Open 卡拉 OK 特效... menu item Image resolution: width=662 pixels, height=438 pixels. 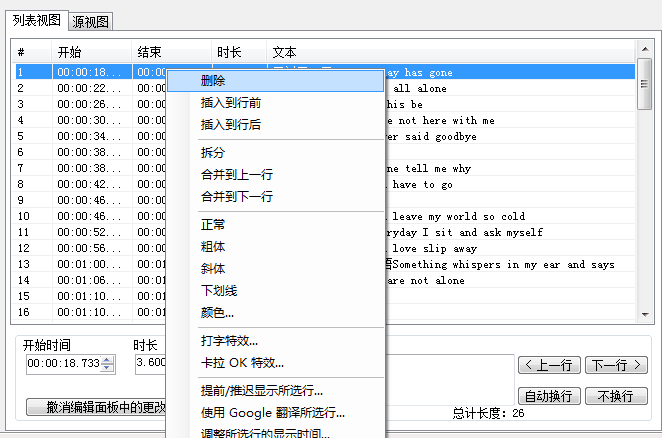275,362
